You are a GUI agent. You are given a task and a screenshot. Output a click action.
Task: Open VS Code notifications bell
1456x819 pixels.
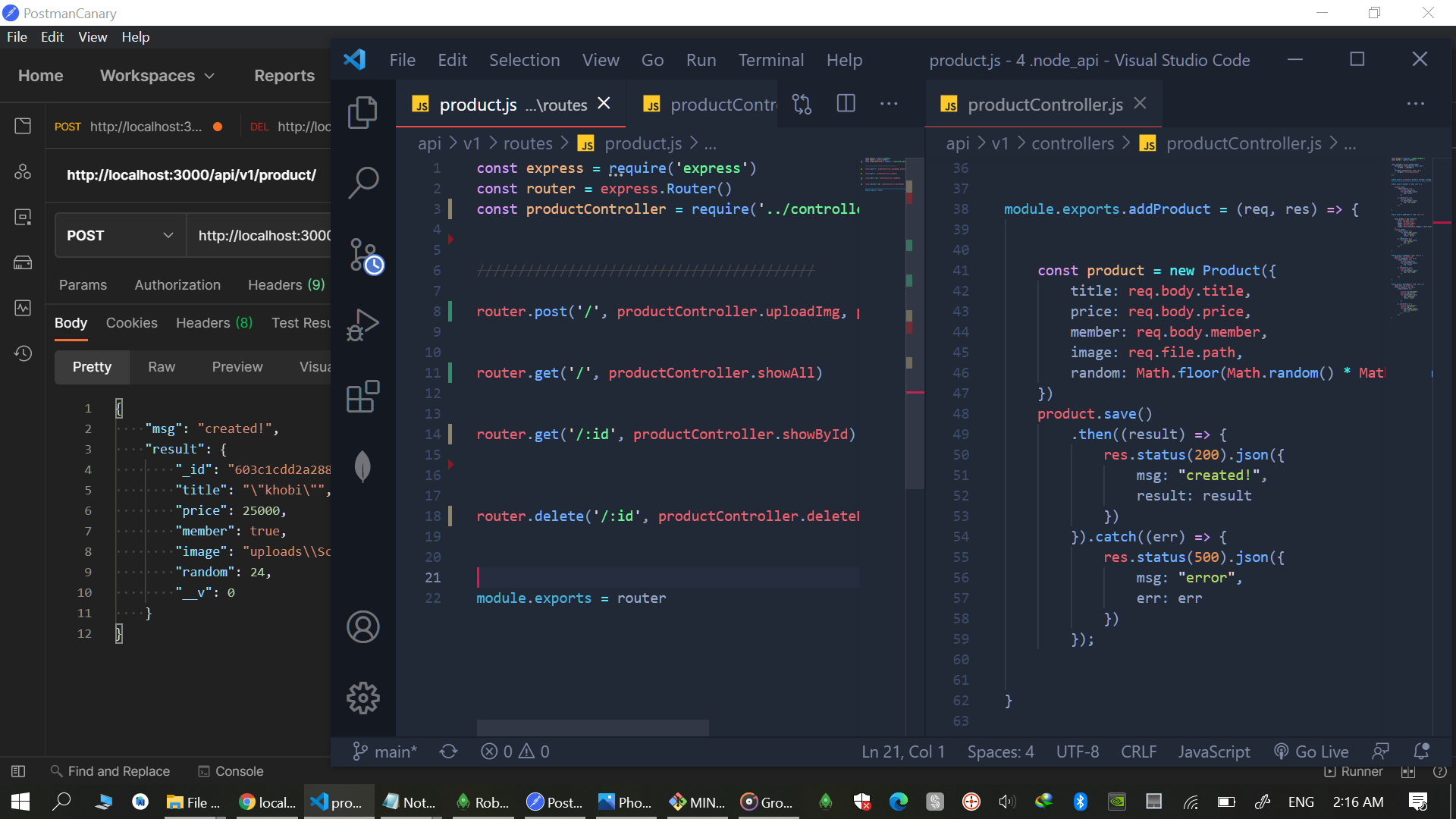point(1422,752)
